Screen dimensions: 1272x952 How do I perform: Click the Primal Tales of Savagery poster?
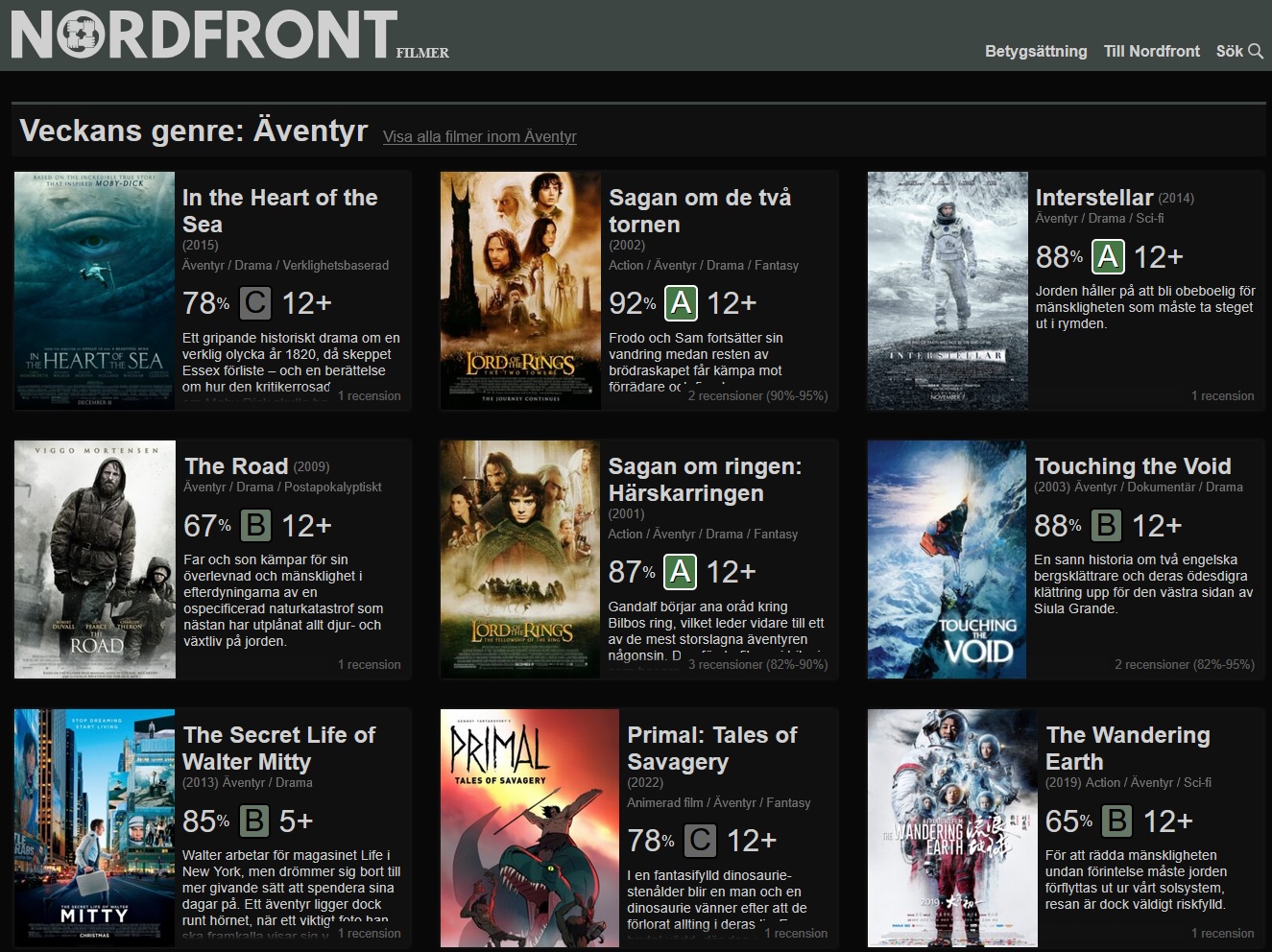pyautogui.click(x=530, y=828)
